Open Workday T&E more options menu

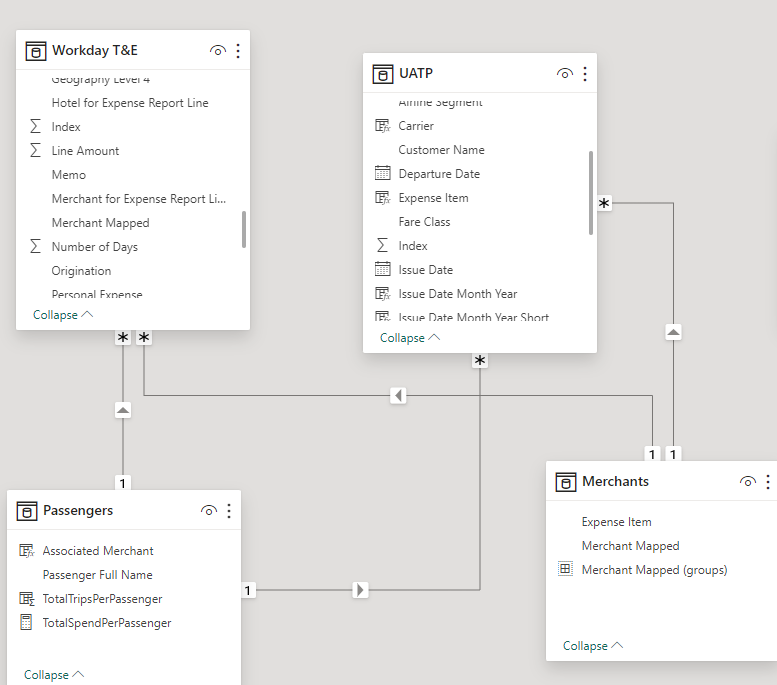coord(238,51)
